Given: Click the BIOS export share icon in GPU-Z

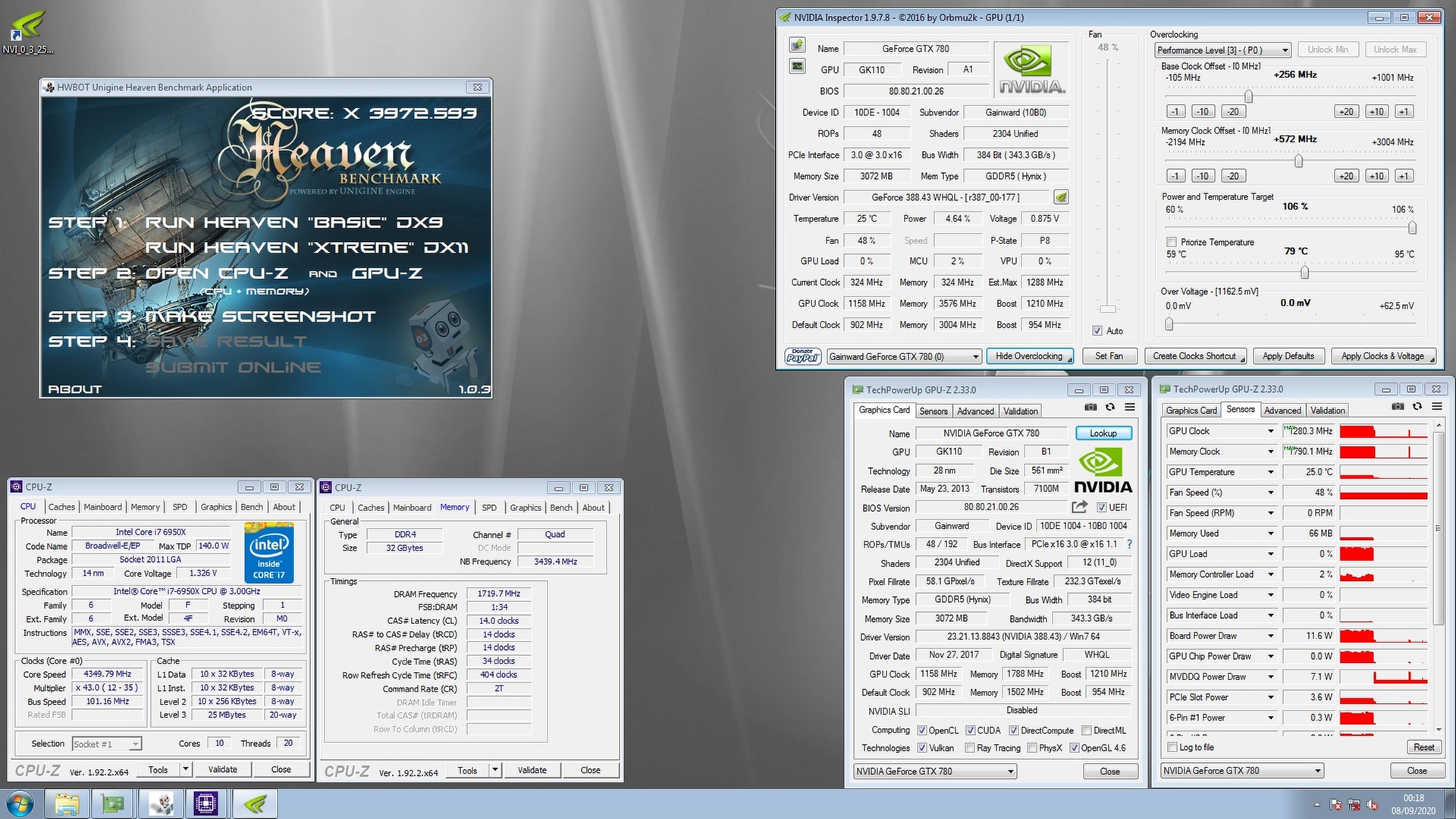Looking at the screenshot, I should pos(1079,507).
